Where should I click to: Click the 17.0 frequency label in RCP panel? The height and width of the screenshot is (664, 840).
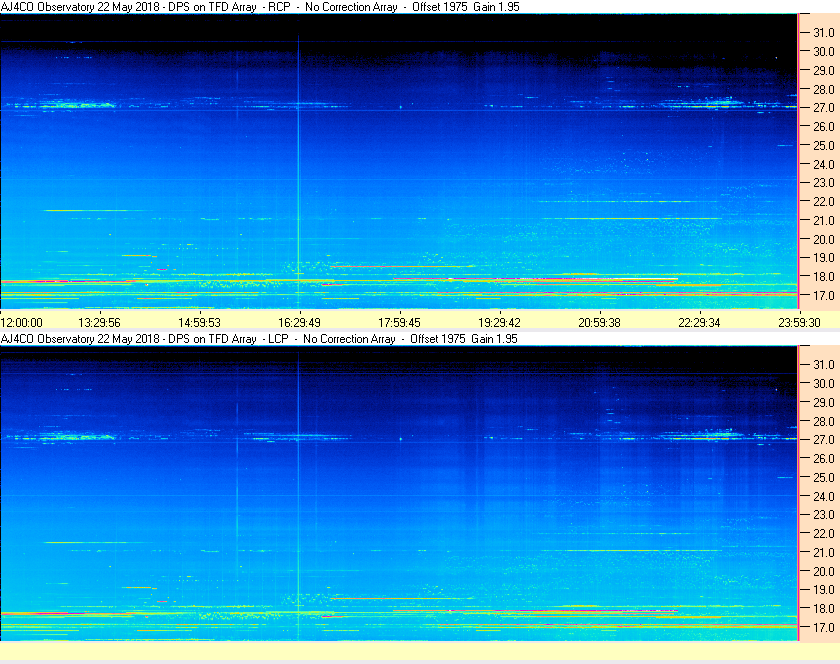click(824, 295)
